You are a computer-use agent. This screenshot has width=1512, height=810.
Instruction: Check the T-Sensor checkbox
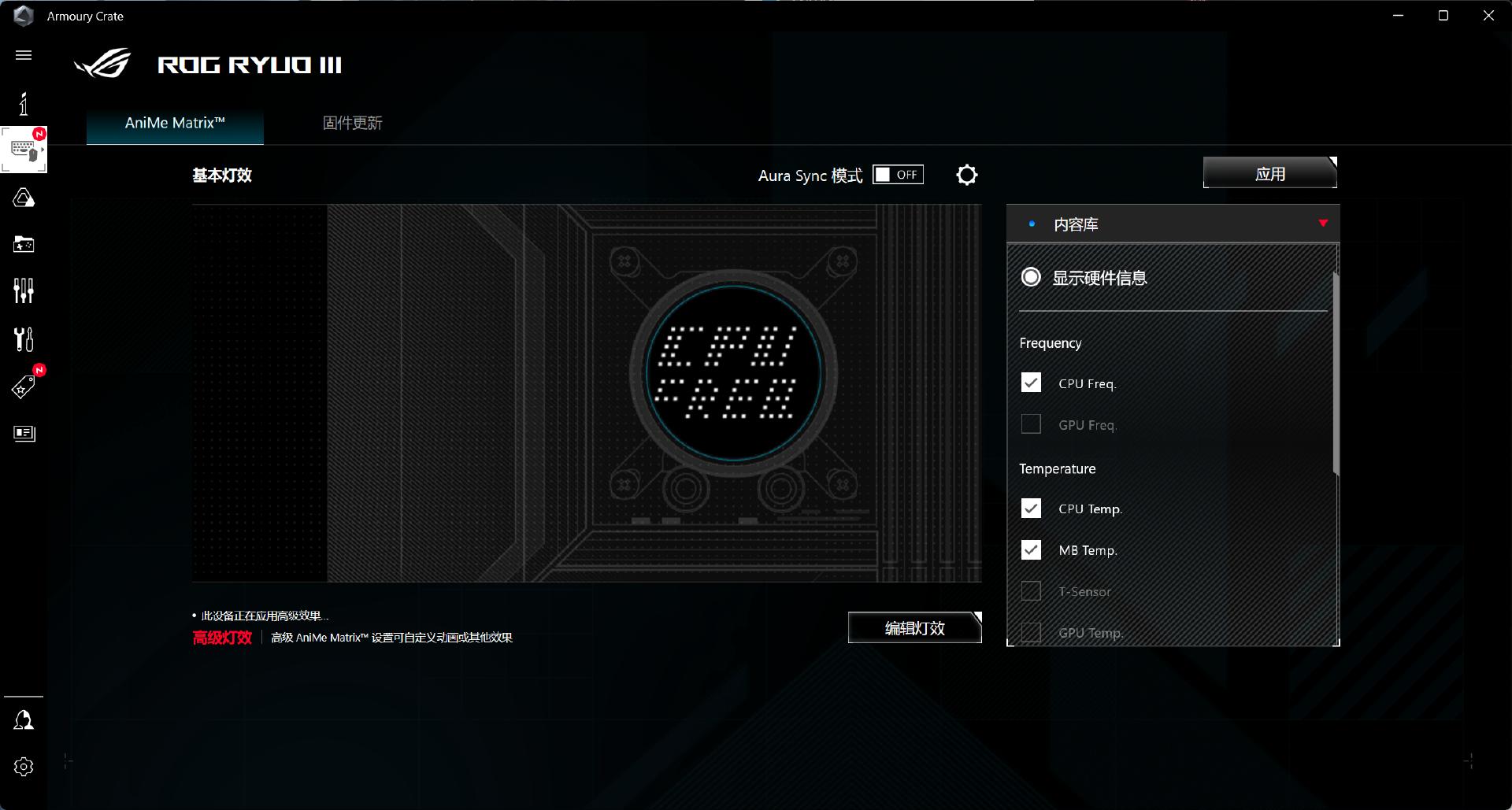click(x=1031, y=591)
